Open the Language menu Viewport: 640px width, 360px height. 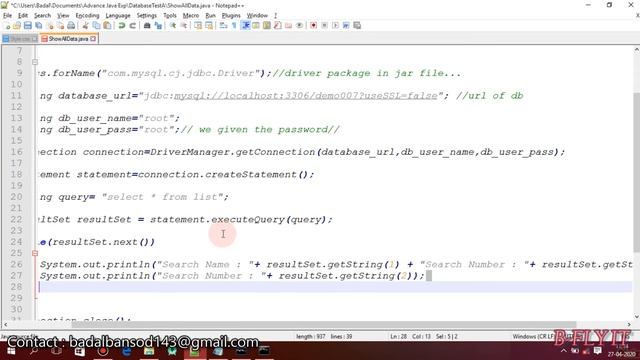(118, 16)
